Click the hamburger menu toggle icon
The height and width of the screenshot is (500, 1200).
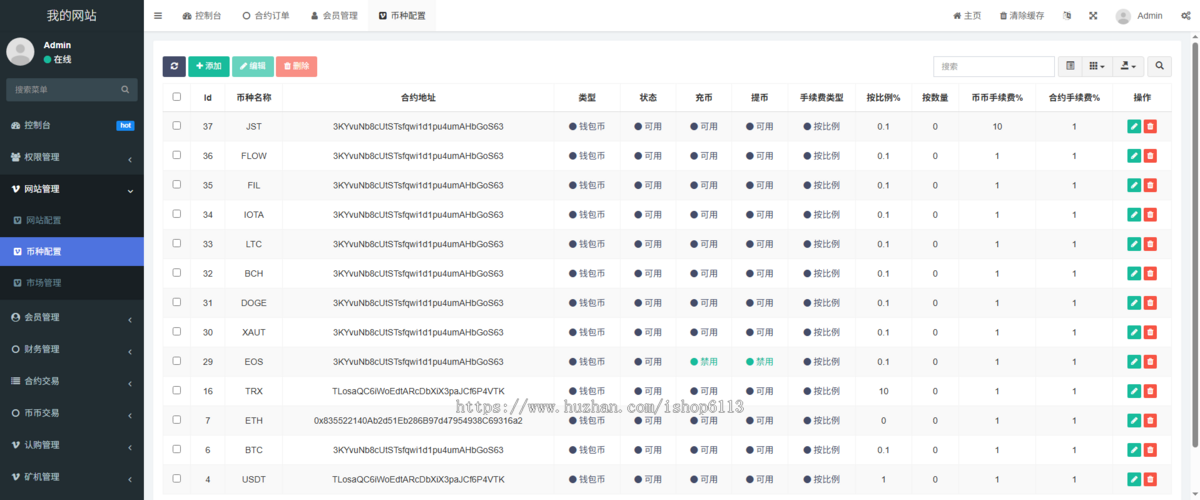(x=158, y=16)
